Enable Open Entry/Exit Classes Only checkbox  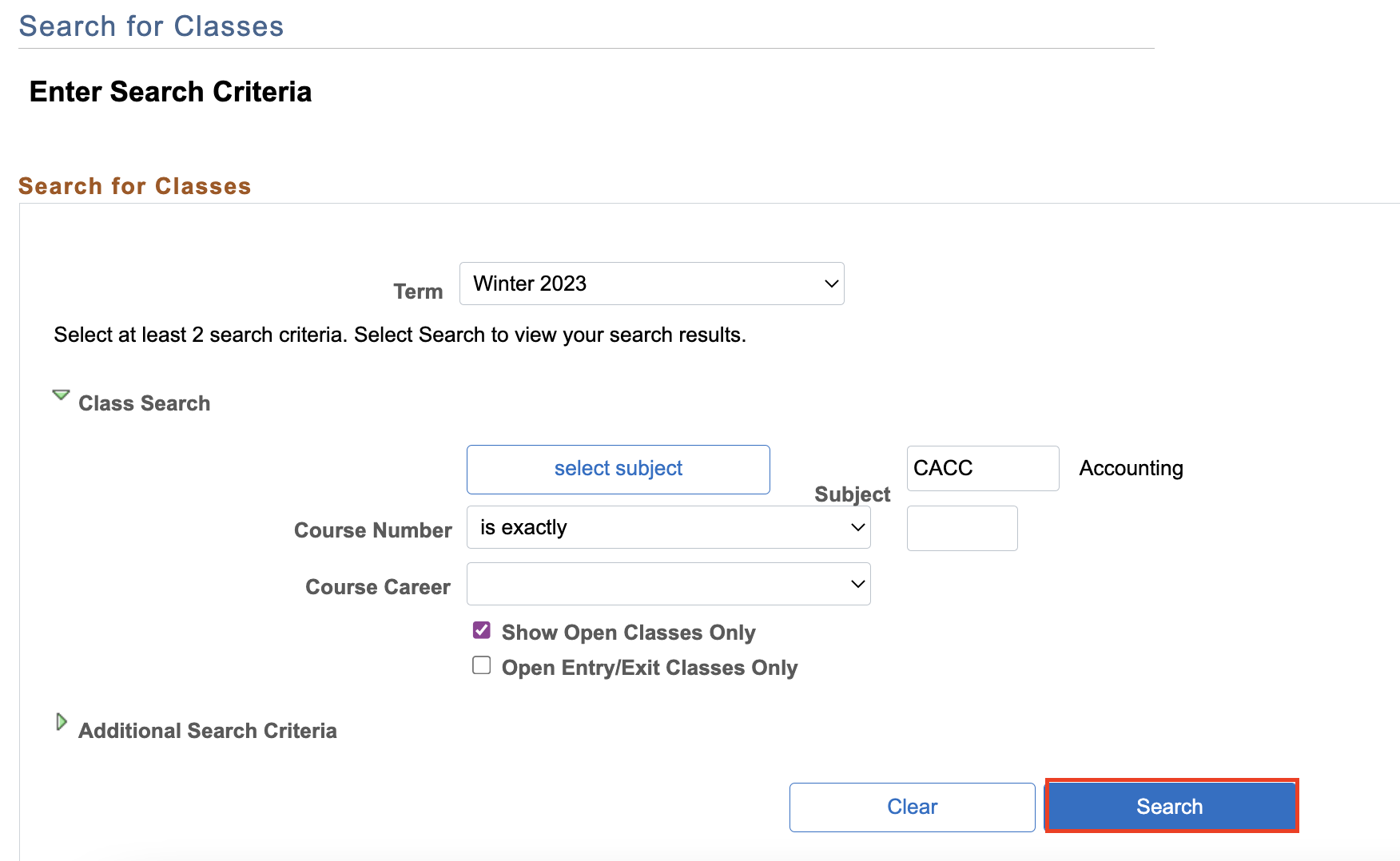[482, 665]
